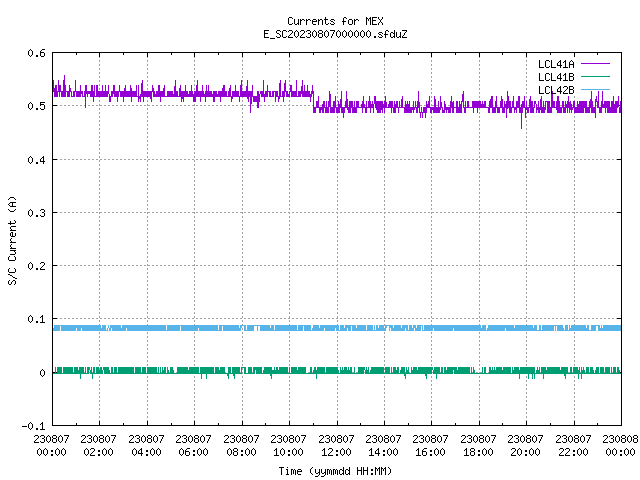Screen dimensions: 640x480
Task: Click the LCL41B legend label
Action: point(556,77)
